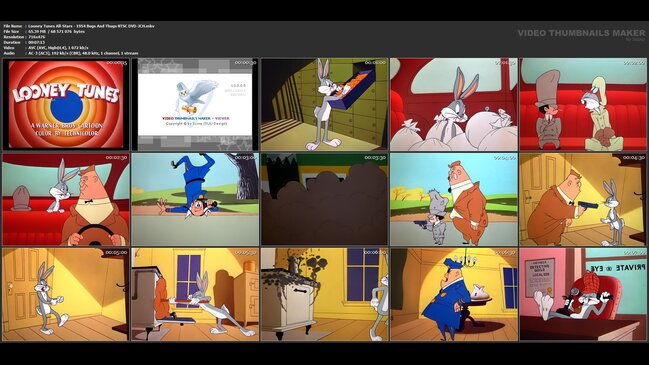The width and height of the screenshot is (649, 365).
Task: Select the brown smoke cloud explosion frame
Action: point(324,199)
